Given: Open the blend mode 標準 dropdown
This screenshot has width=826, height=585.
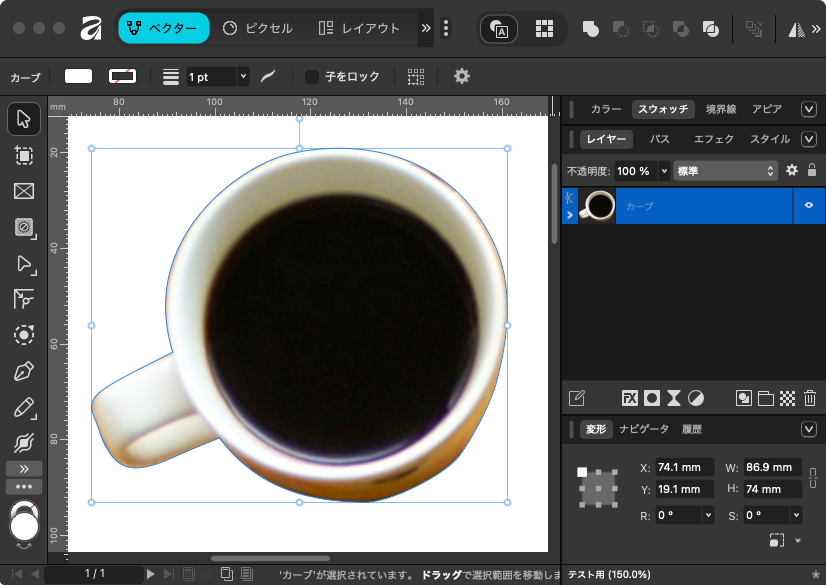Looking at the screenshot, I should click(726, 171).
